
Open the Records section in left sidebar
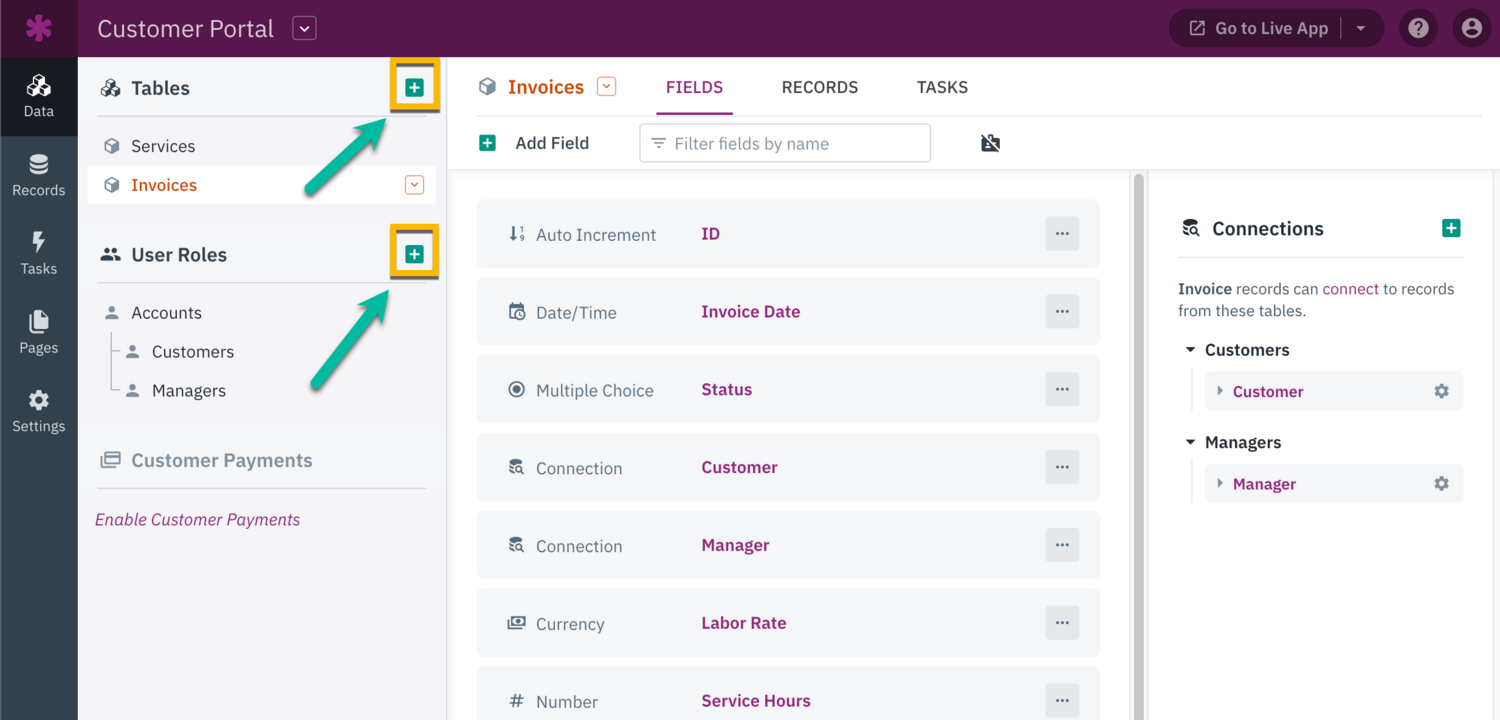(38, 175)
